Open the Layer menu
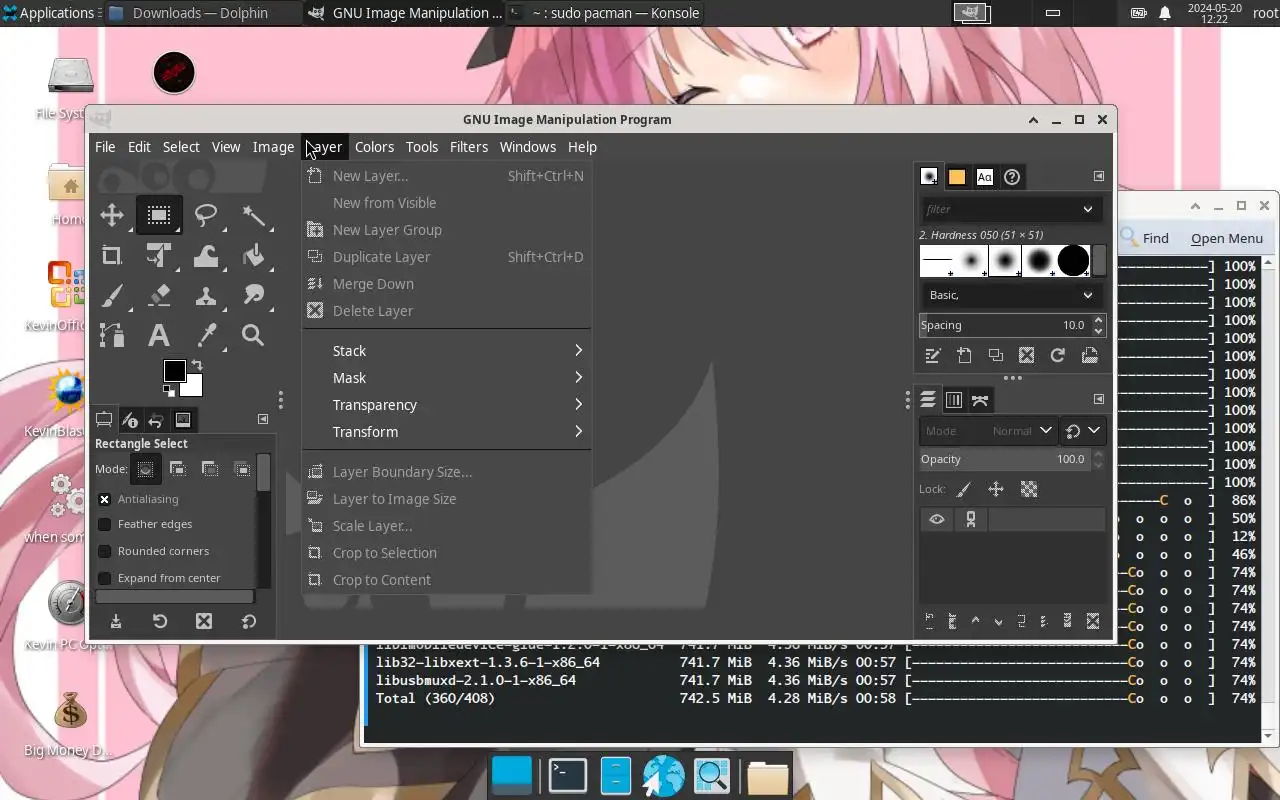 (x=324, y=147)
